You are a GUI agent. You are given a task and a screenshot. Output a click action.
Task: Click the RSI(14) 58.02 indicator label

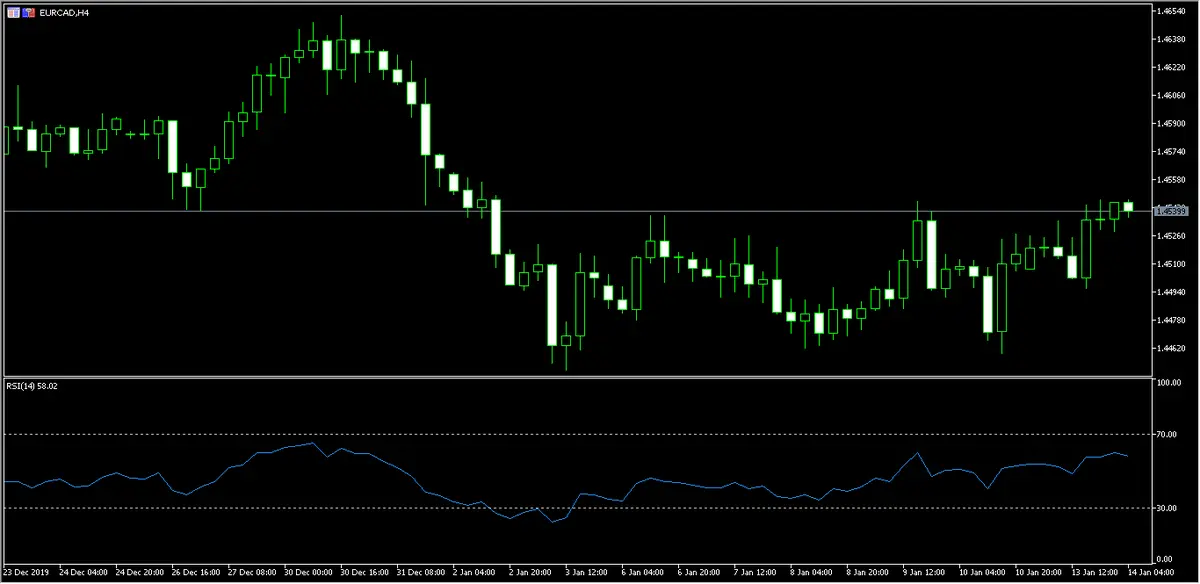(33, 386)
